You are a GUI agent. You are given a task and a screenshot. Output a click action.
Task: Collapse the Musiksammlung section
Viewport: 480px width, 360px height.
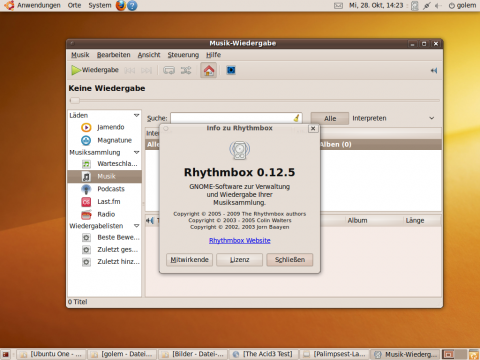pyautogui.click(x=136, y=152)
